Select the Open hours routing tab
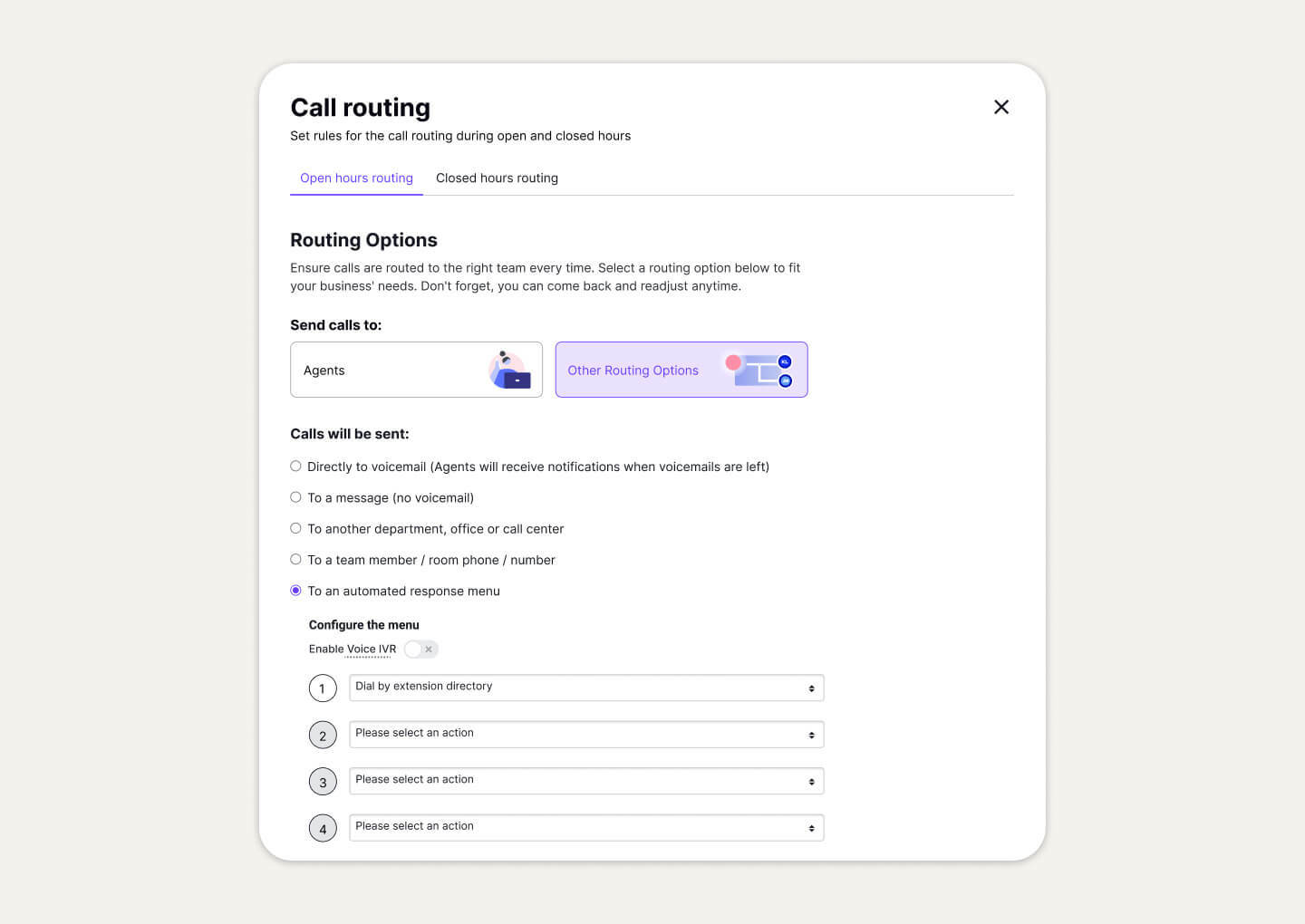Viewport: 1305px width, 924px height. 356,178
